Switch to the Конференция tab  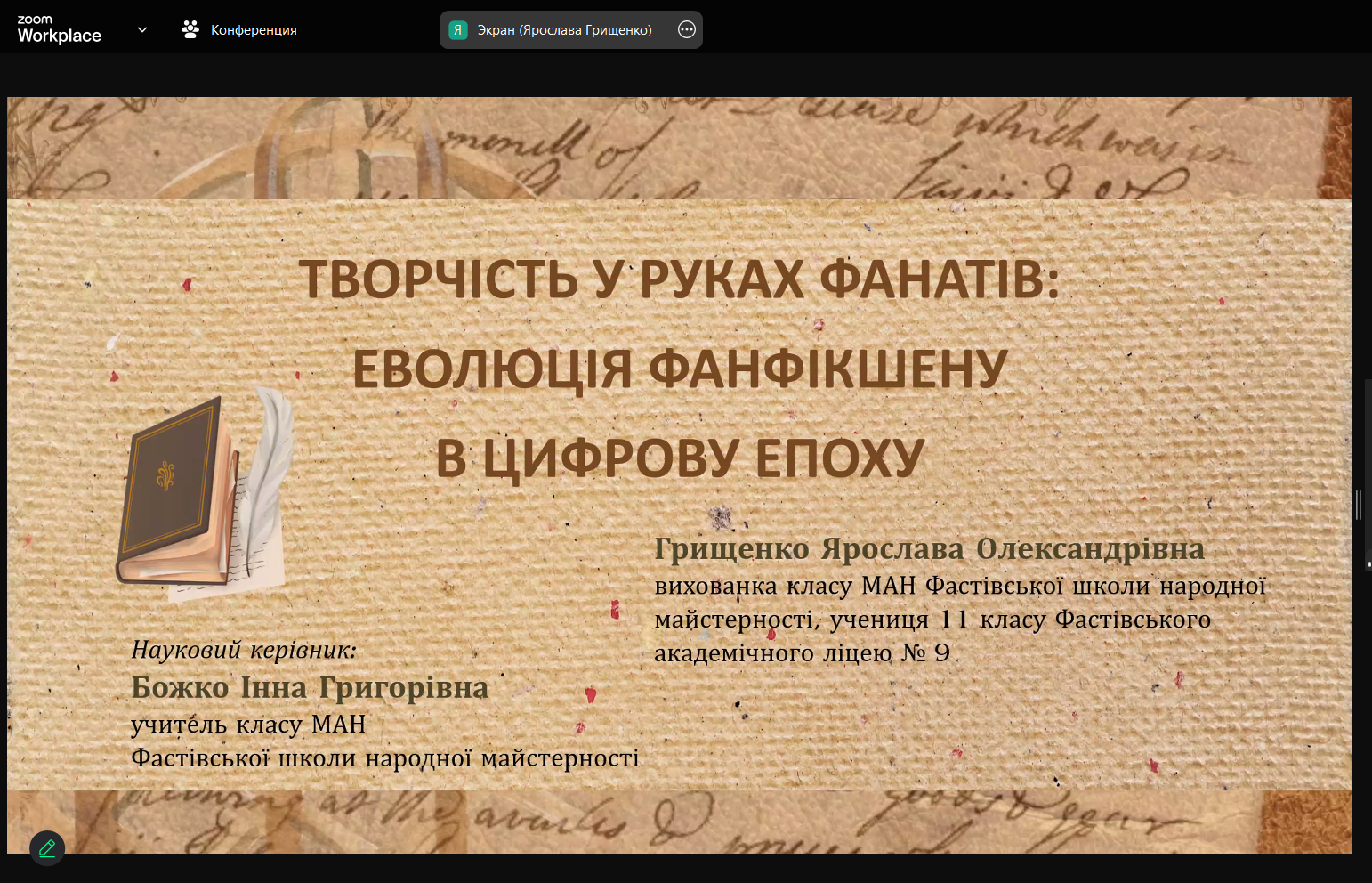click(x=254, y=30)
